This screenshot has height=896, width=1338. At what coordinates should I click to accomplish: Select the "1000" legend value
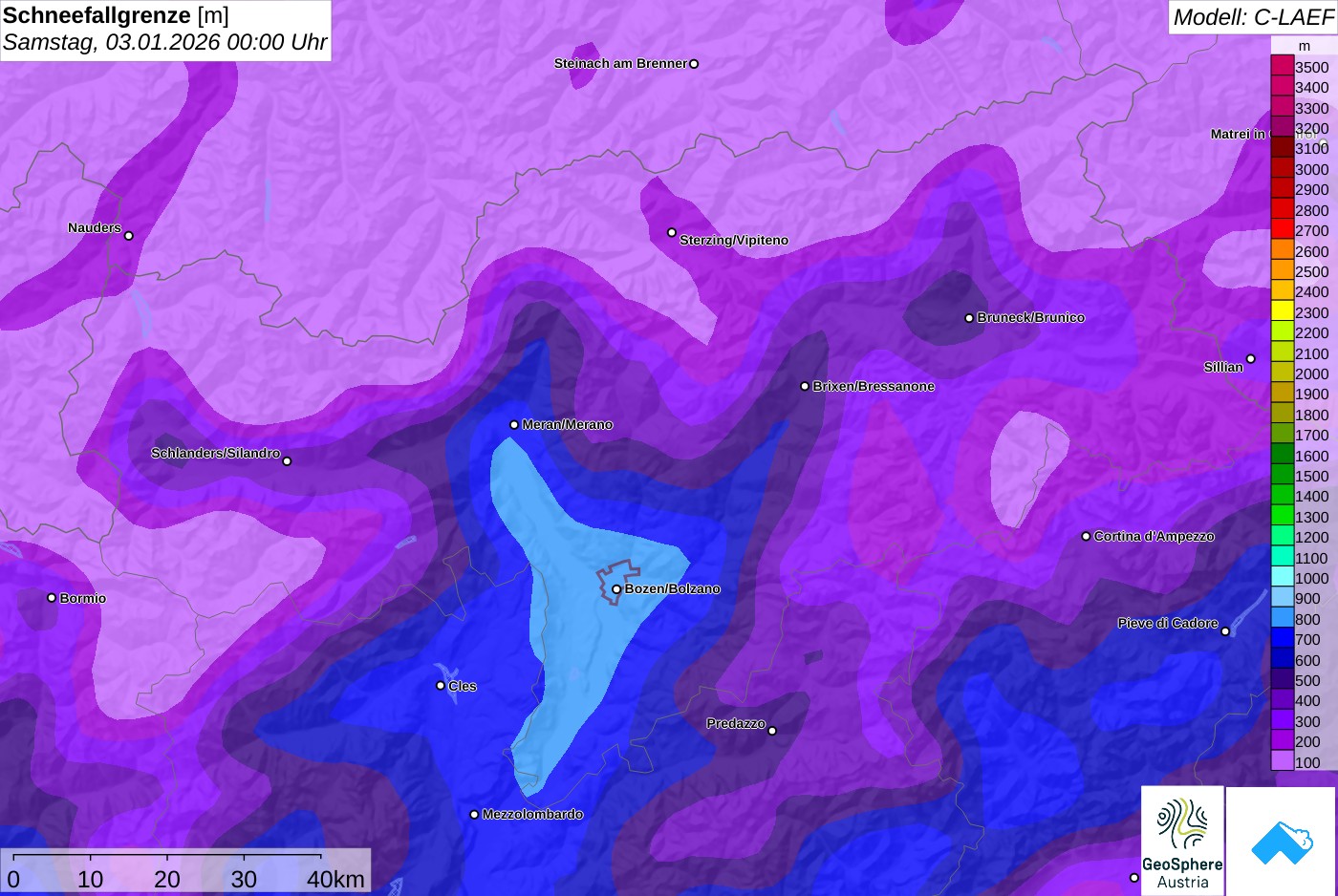pos(1311,578)
